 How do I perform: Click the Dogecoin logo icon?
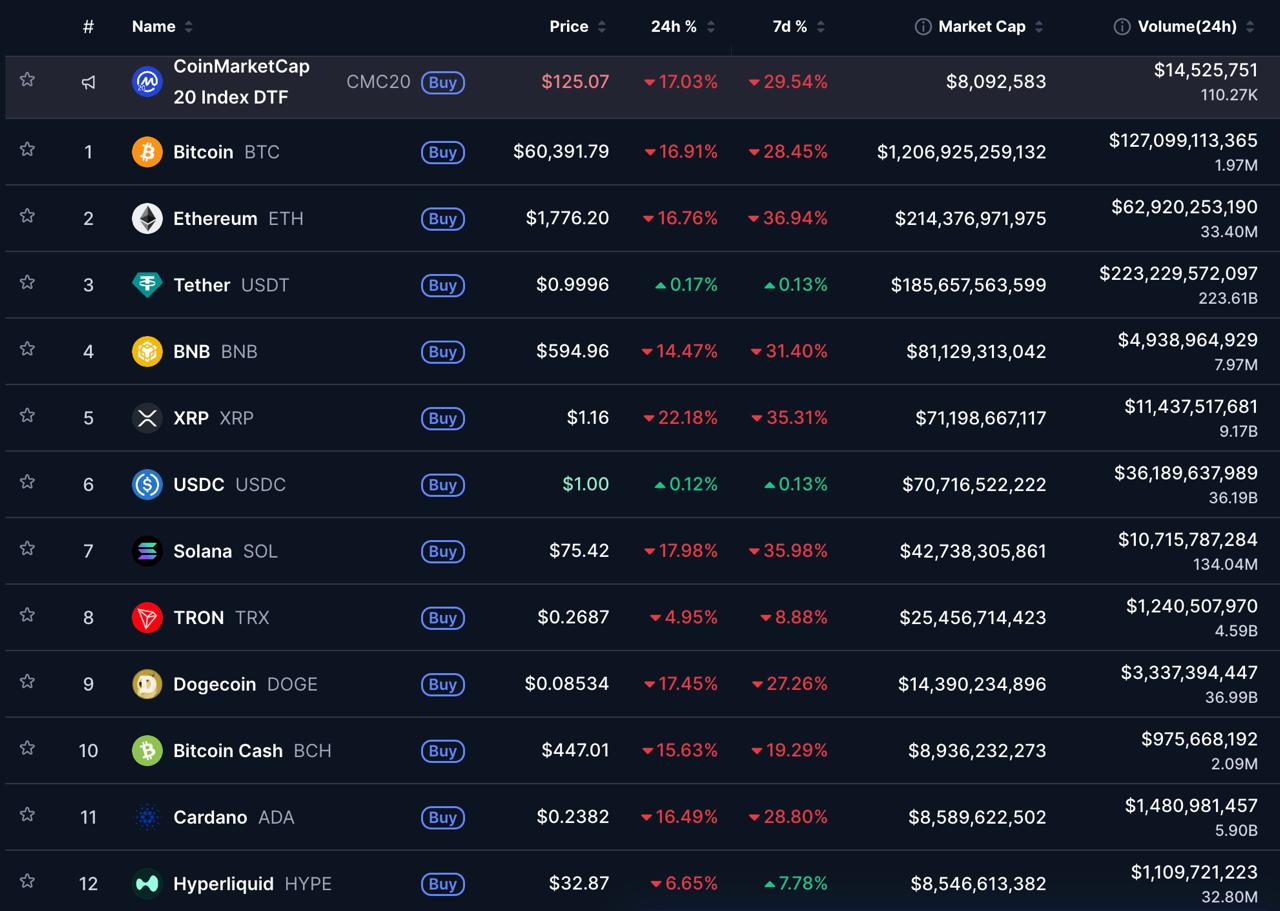click(147, 684)
